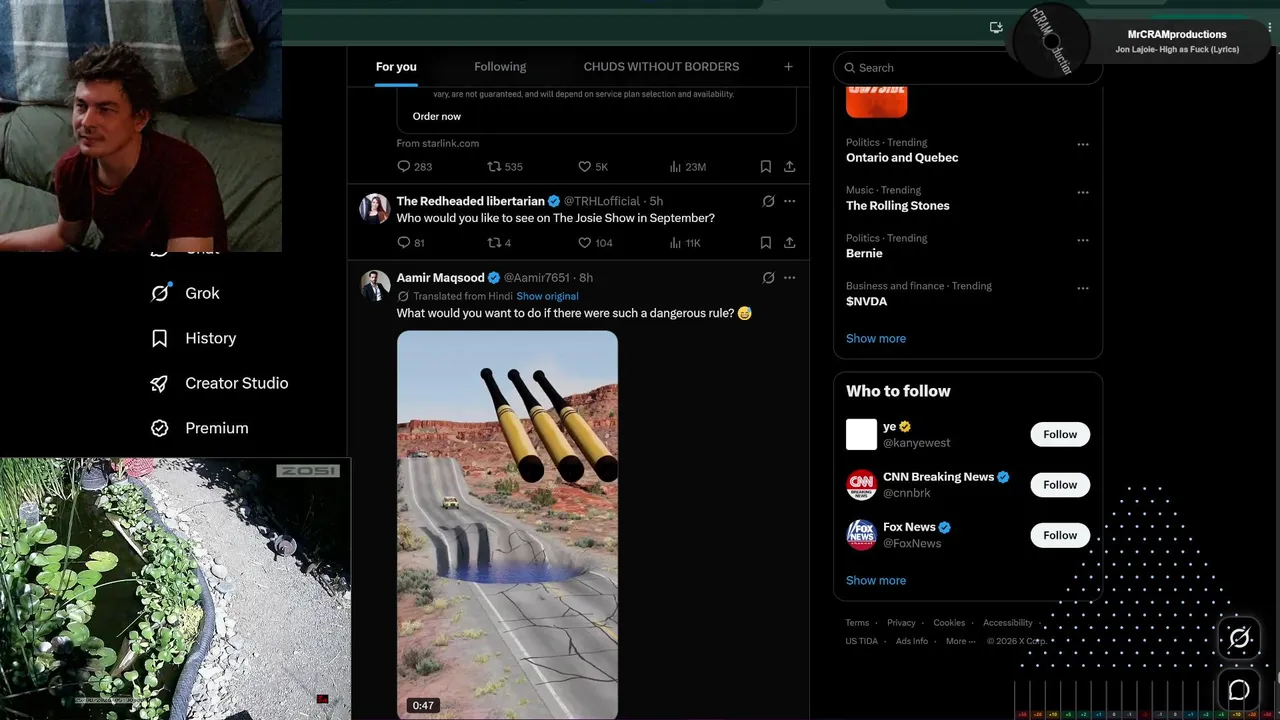The height and width of the screenshot is (720, 1280).
Task: Open The Redheaded libertarian display name
Action: (471, 201)
